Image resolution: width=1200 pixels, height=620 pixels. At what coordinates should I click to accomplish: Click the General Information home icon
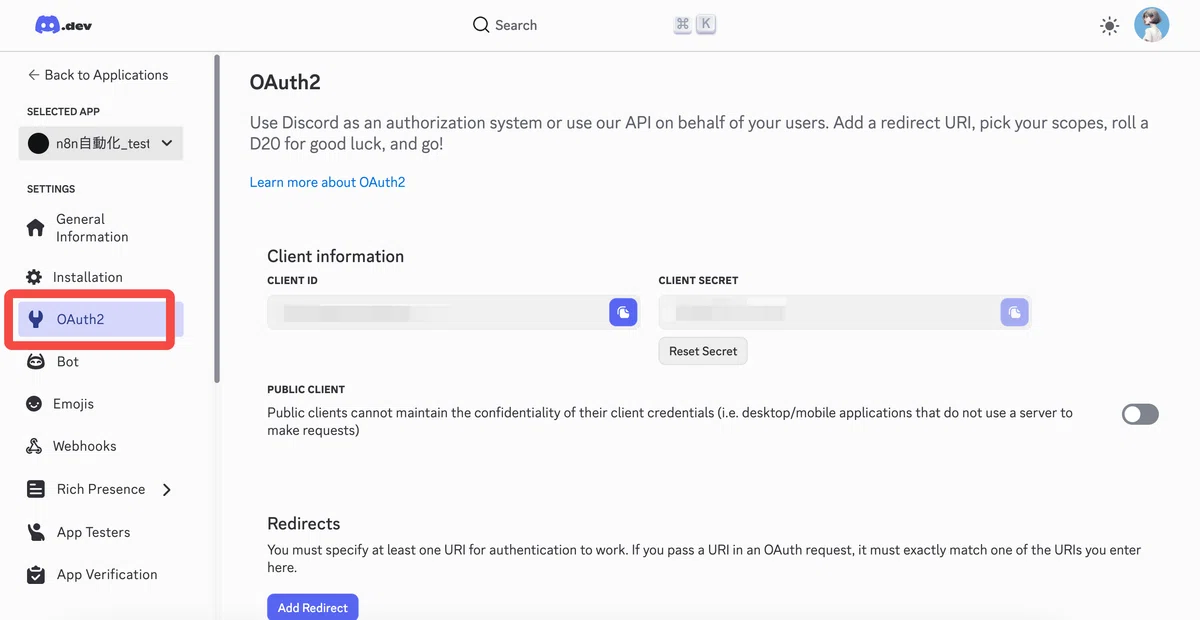pyautogui.click(x=36, y=228)
